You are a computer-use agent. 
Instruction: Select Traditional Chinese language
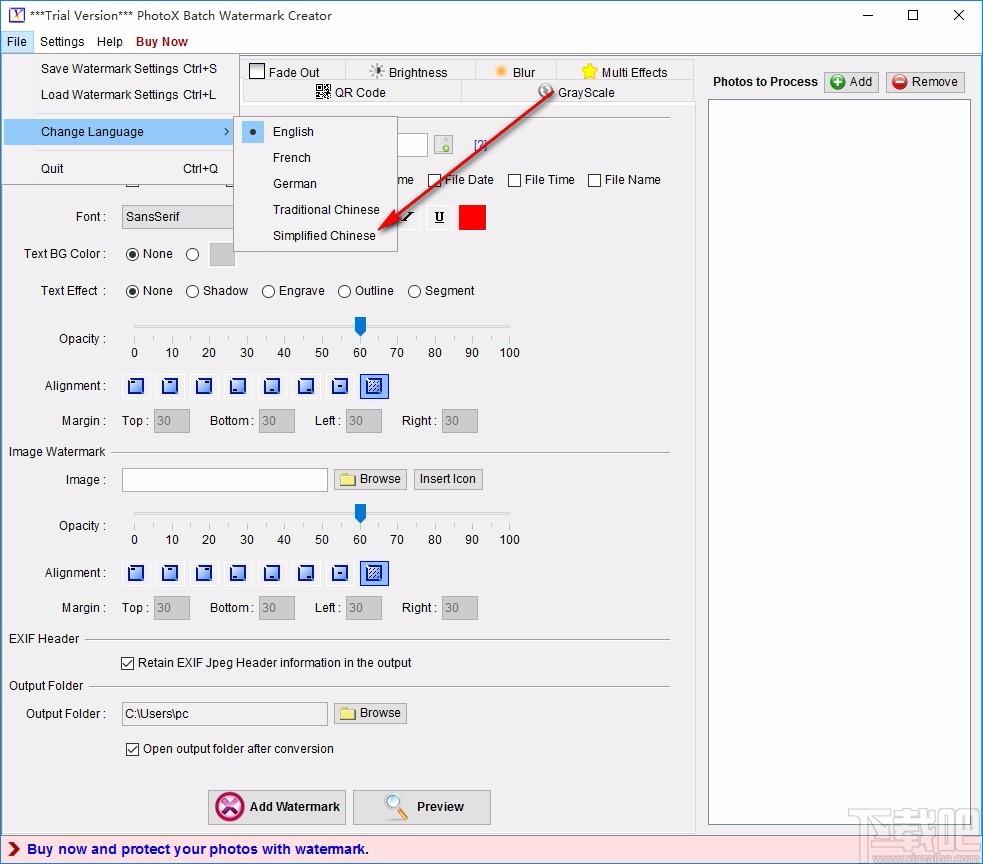pos(315,209)
